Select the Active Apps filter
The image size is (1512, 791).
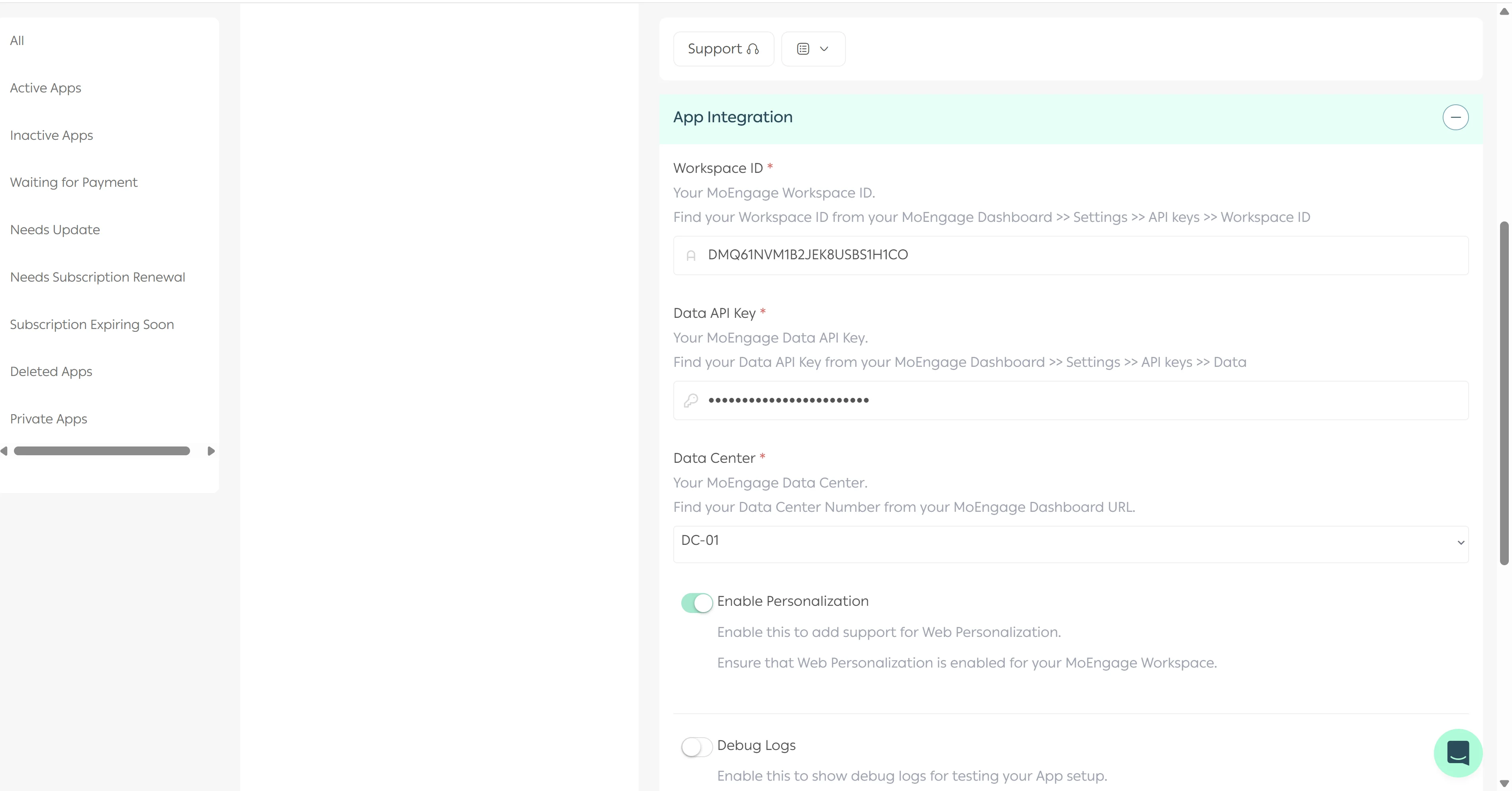coord(46,88)
